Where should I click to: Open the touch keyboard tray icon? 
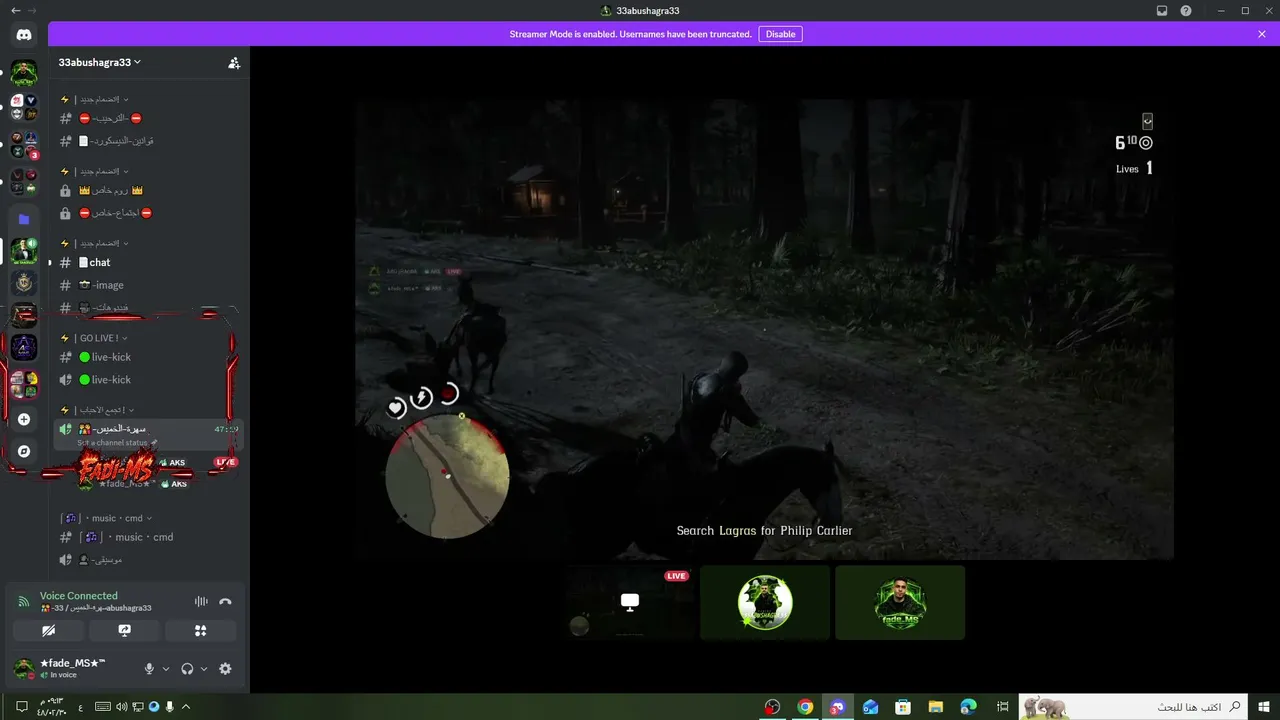102,707
